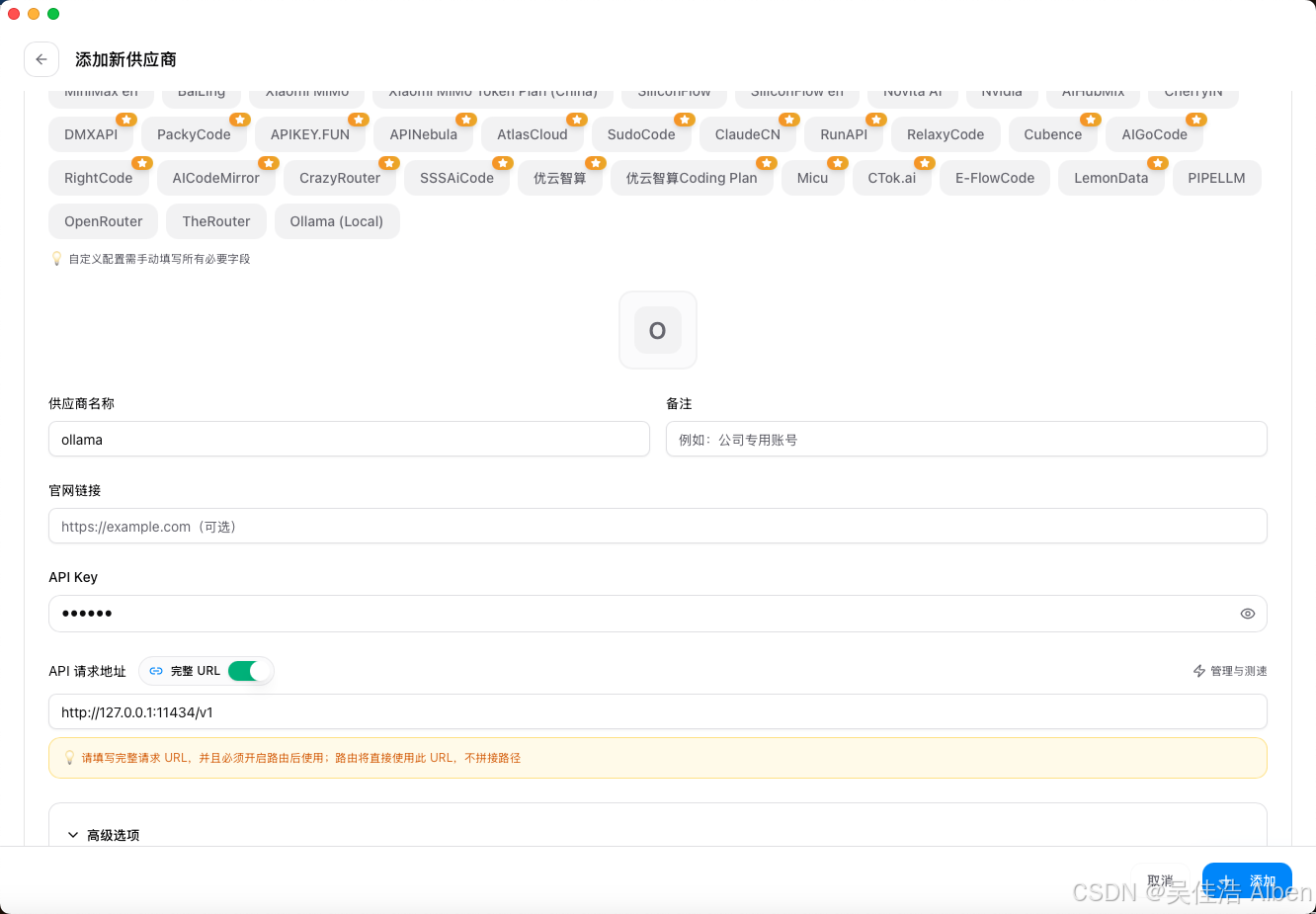Click the API 请求地址 URL field

(658, 712)
